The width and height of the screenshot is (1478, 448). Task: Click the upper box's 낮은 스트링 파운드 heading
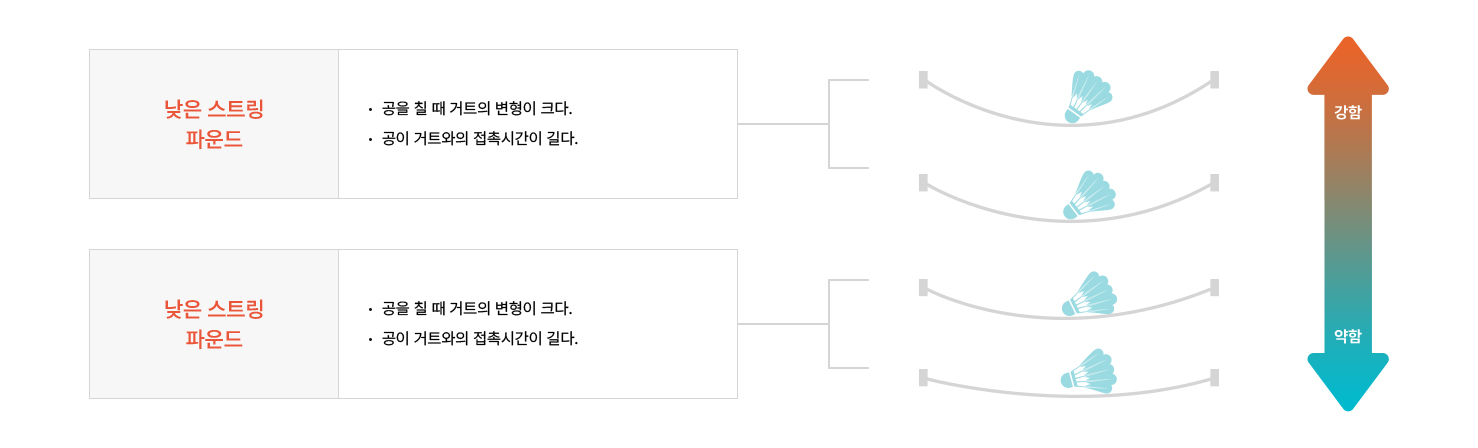pos(214,124)
